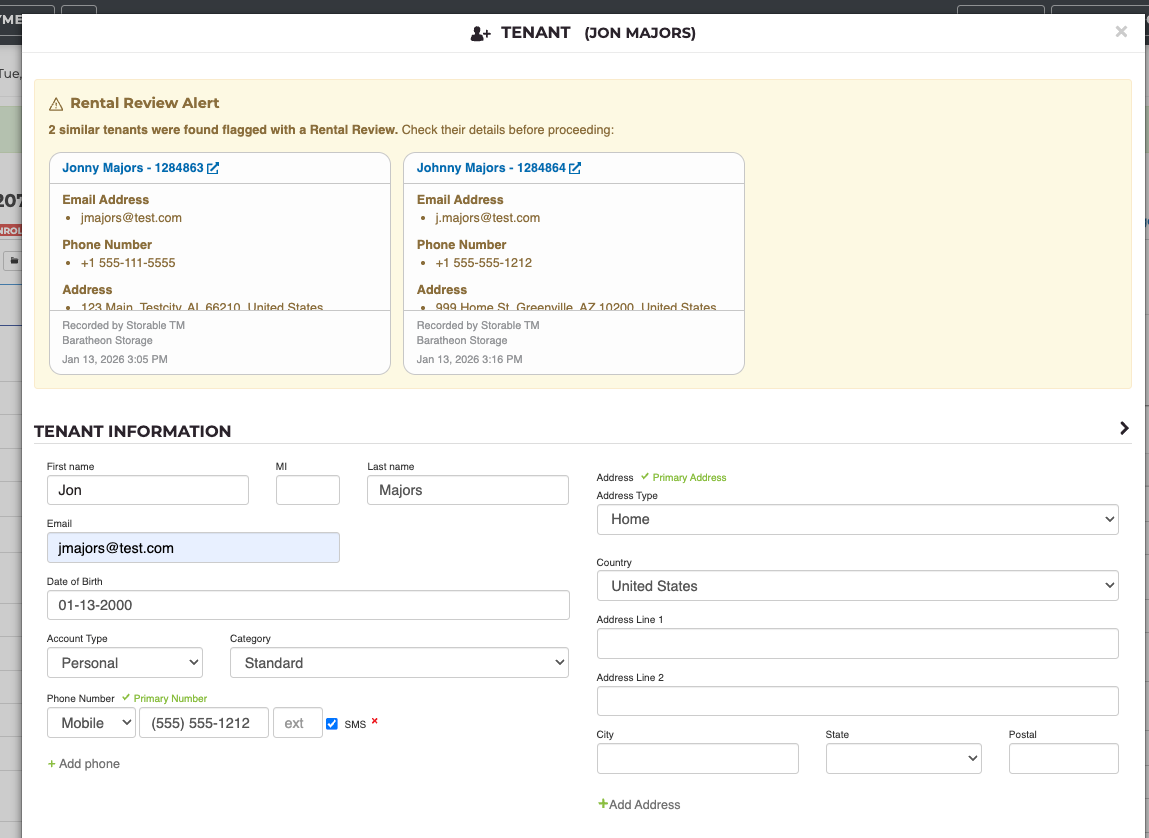Open the Account Type dropdown
This screenshot has width=1149, height=838.
[x=125, y=663]
